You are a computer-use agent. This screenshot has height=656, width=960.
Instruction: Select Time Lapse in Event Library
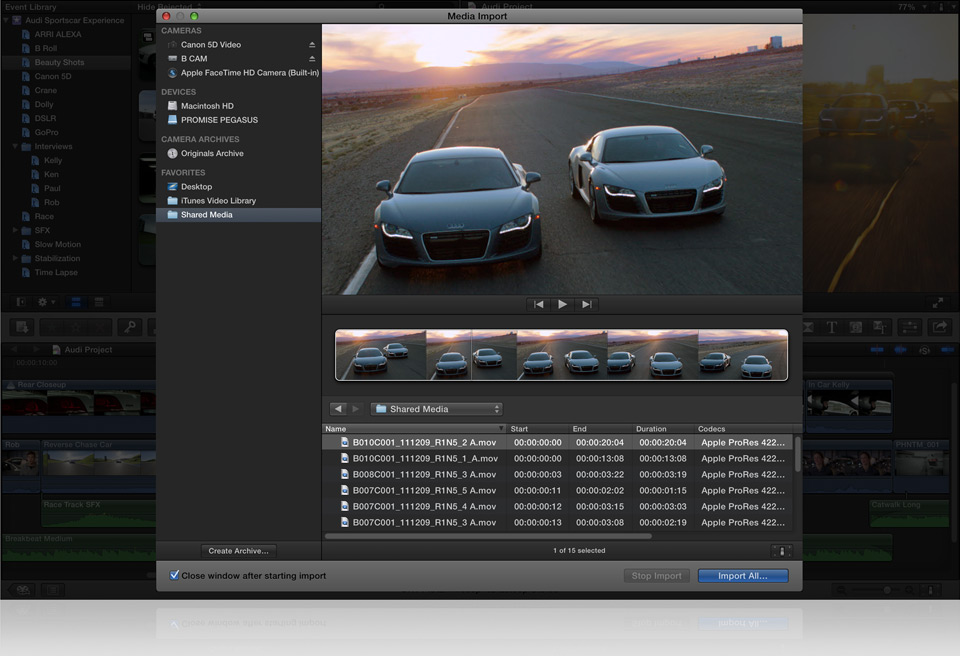pos(56,273)
